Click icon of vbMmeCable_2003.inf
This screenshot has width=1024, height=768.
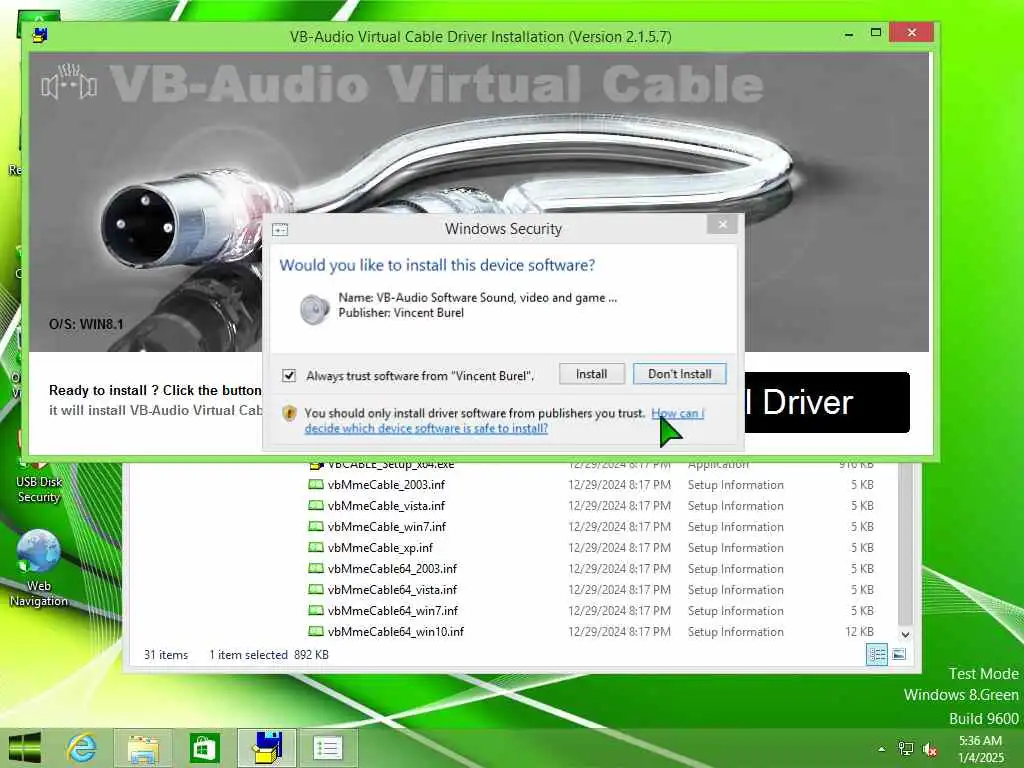click(316, 485)
